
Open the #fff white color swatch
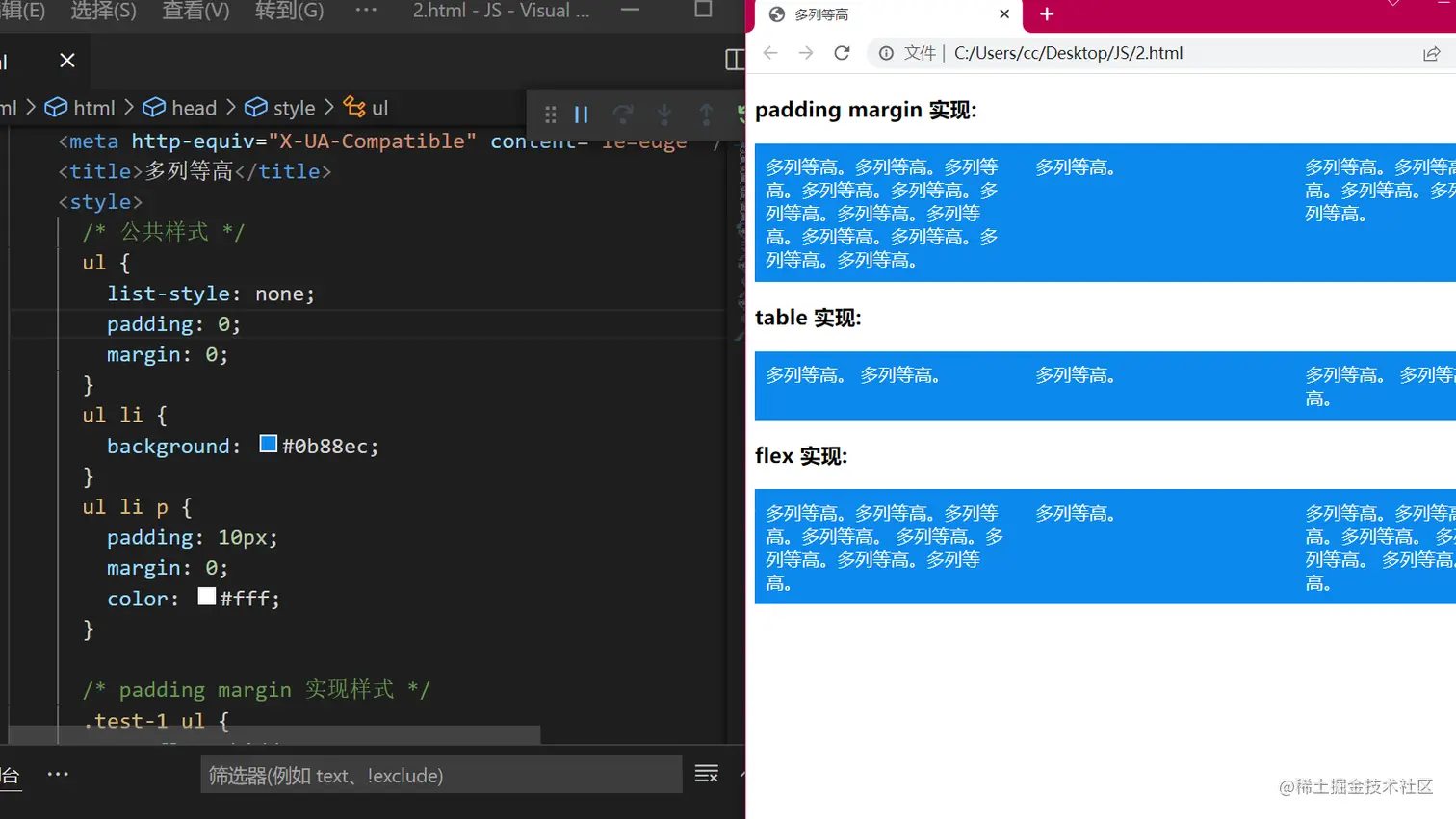(x=207, y=597)
